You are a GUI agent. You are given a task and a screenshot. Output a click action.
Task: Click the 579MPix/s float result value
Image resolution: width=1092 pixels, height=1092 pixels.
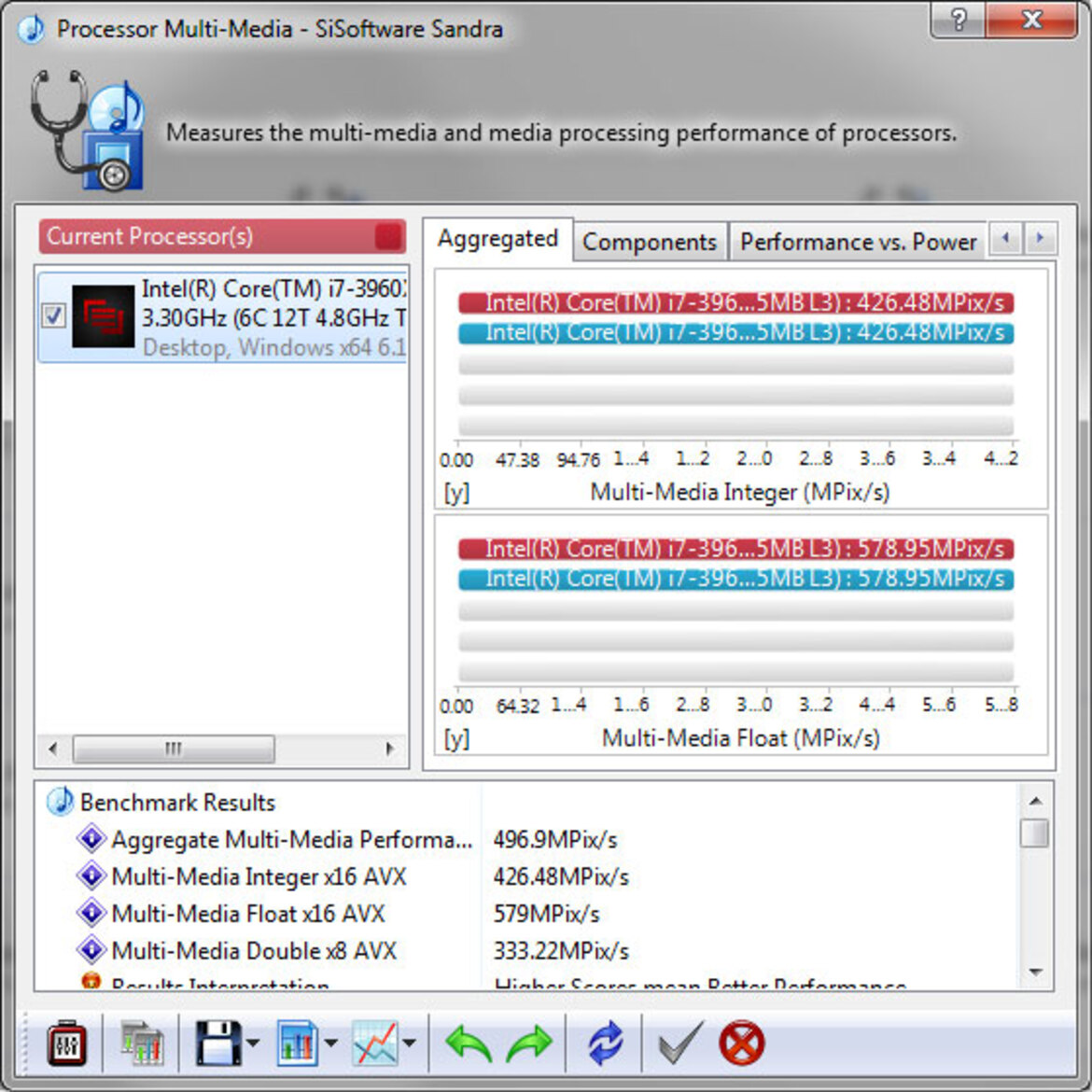pyautogui.click(x=546, y=913)
